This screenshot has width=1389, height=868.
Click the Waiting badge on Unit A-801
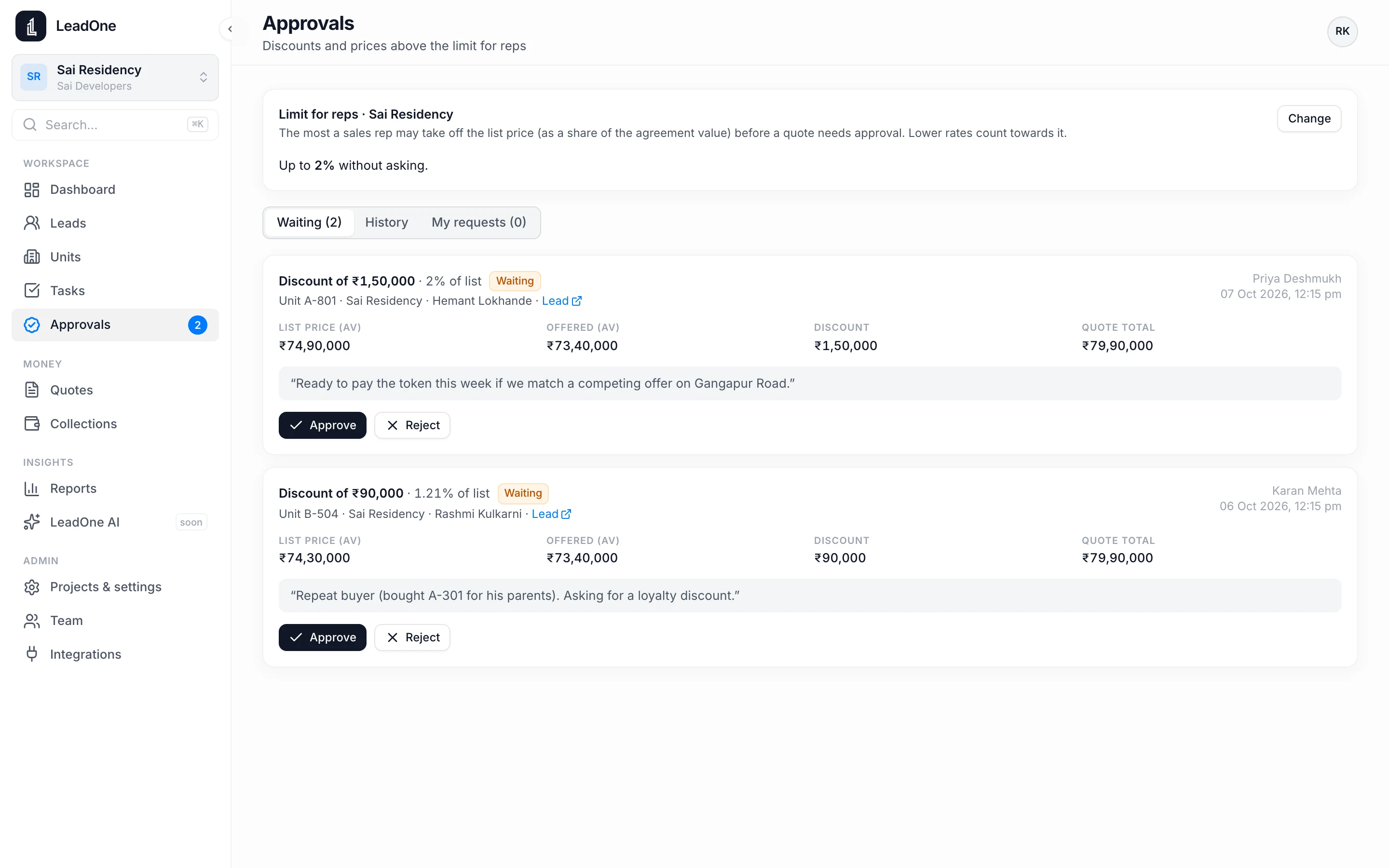pyautogui.click(x=515, y=281)
